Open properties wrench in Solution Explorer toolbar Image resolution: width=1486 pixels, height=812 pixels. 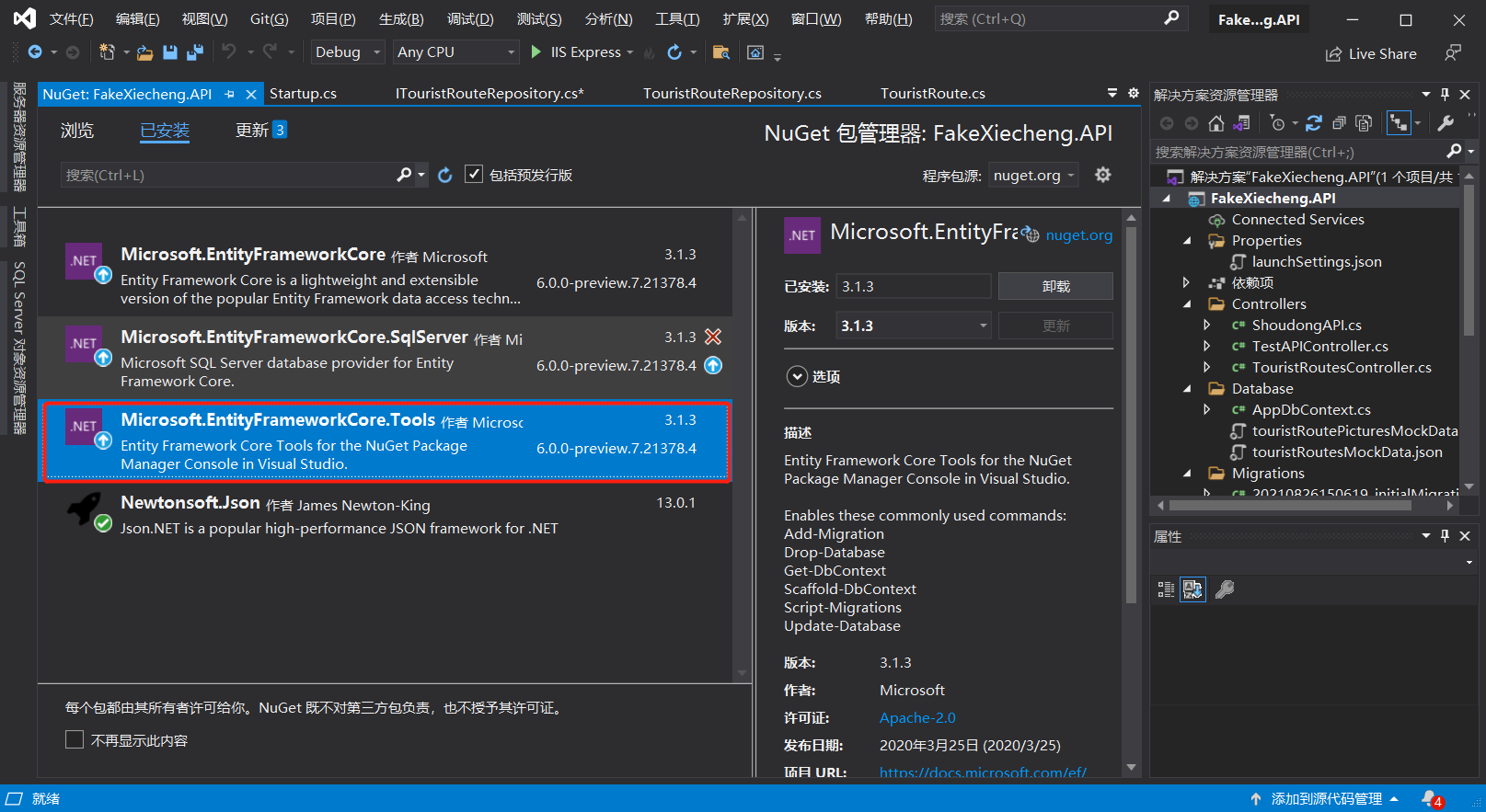1446,123
